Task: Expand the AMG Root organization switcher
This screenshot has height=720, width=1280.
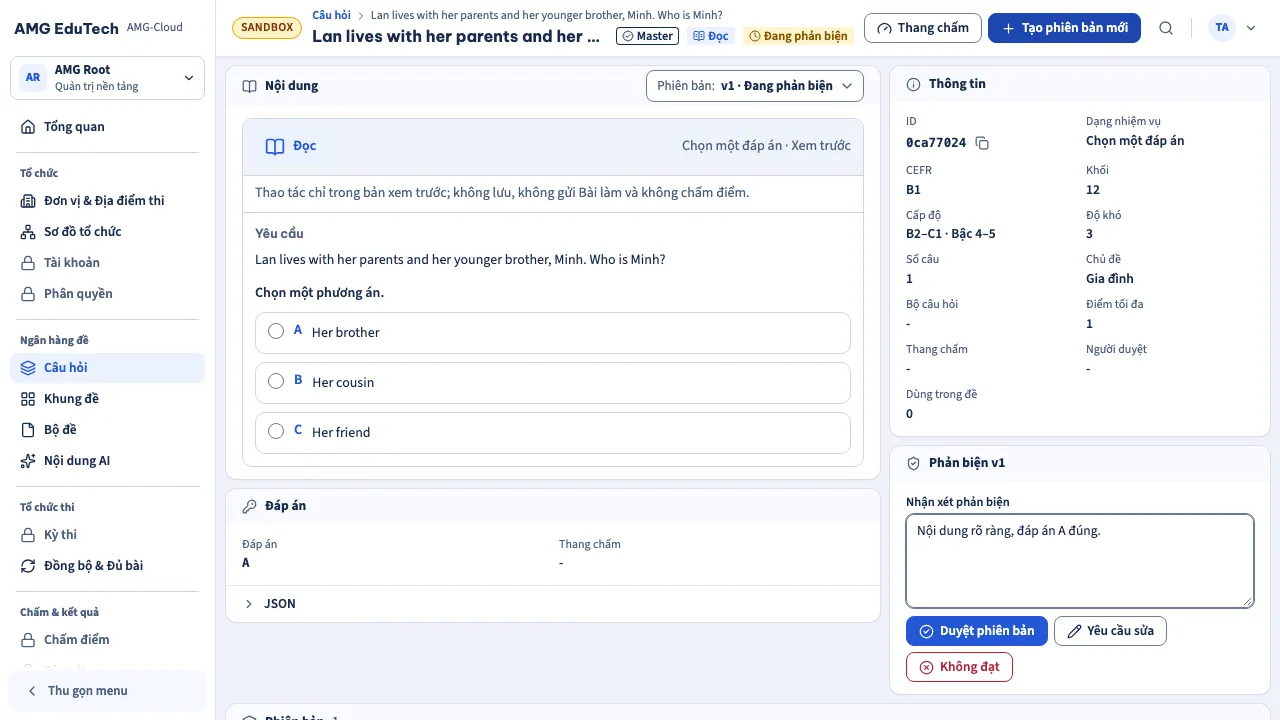Action: pyautogui.click(x=107, y=78)
